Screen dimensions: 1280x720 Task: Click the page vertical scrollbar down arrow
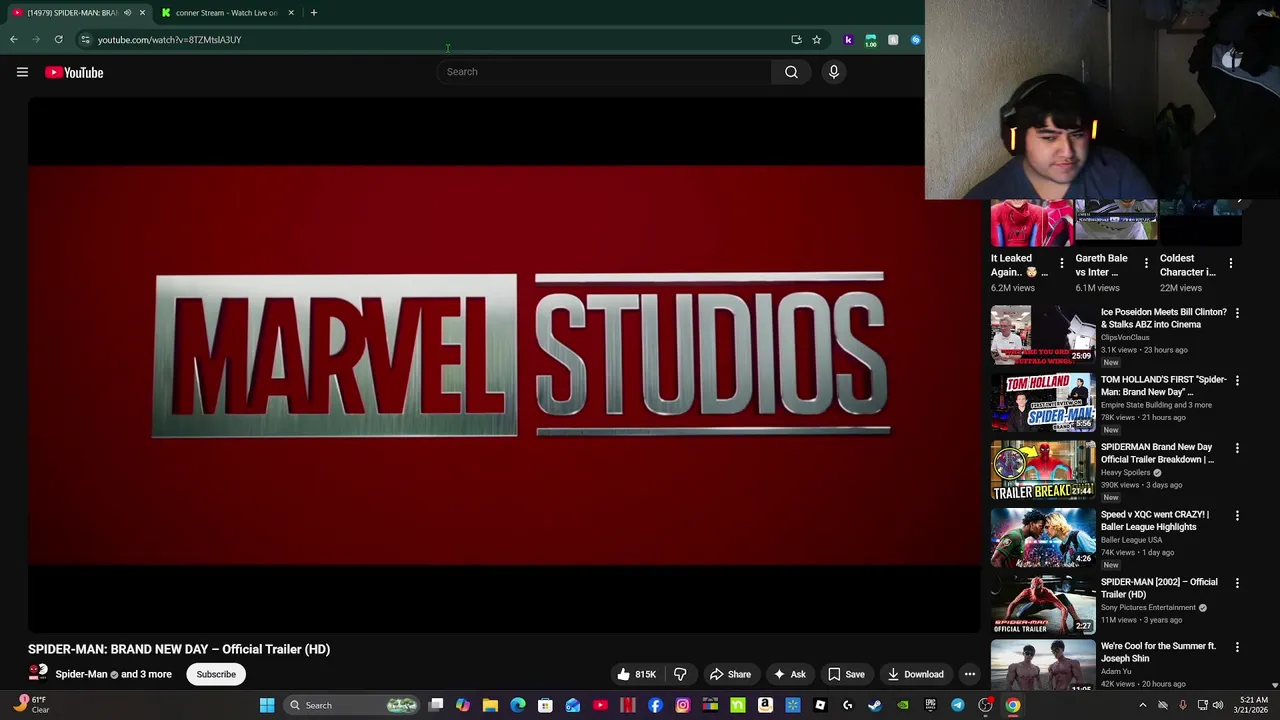coord(1274,686)
